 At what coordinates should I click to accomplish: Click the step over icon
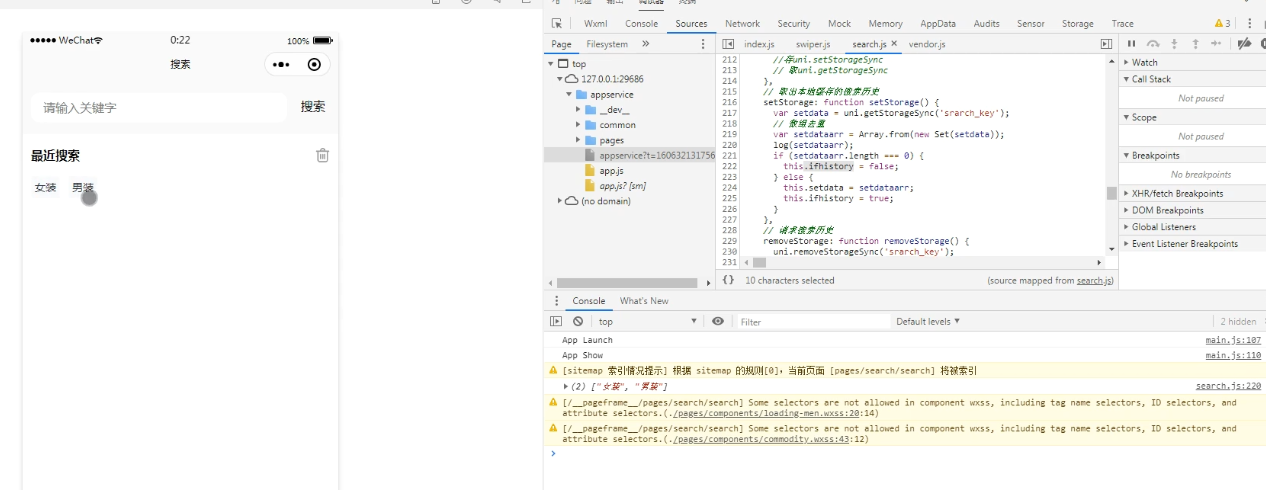[x=1153, y=44]
